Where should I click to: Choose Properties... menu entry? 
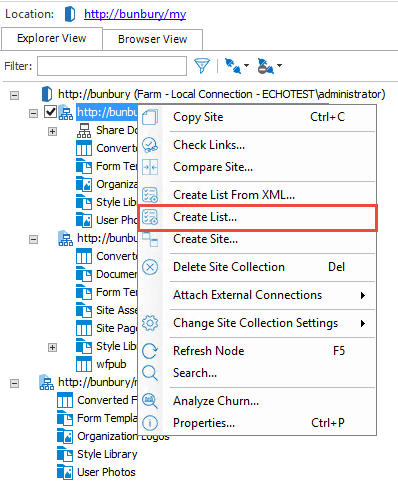(257, 423)
